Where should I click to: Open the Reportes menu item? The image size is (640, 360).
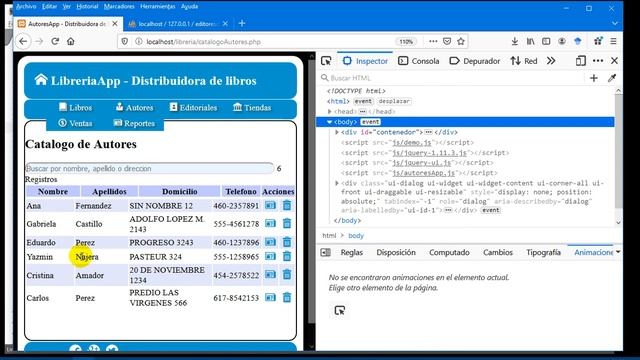pos(134,123)
